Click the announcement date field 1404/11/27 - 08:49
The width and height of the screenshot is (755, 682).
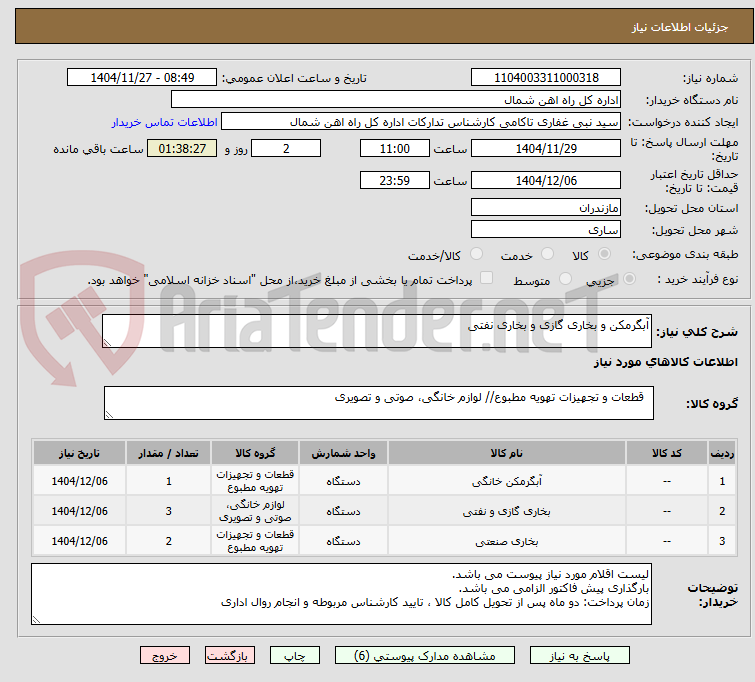tap(142, 78)
